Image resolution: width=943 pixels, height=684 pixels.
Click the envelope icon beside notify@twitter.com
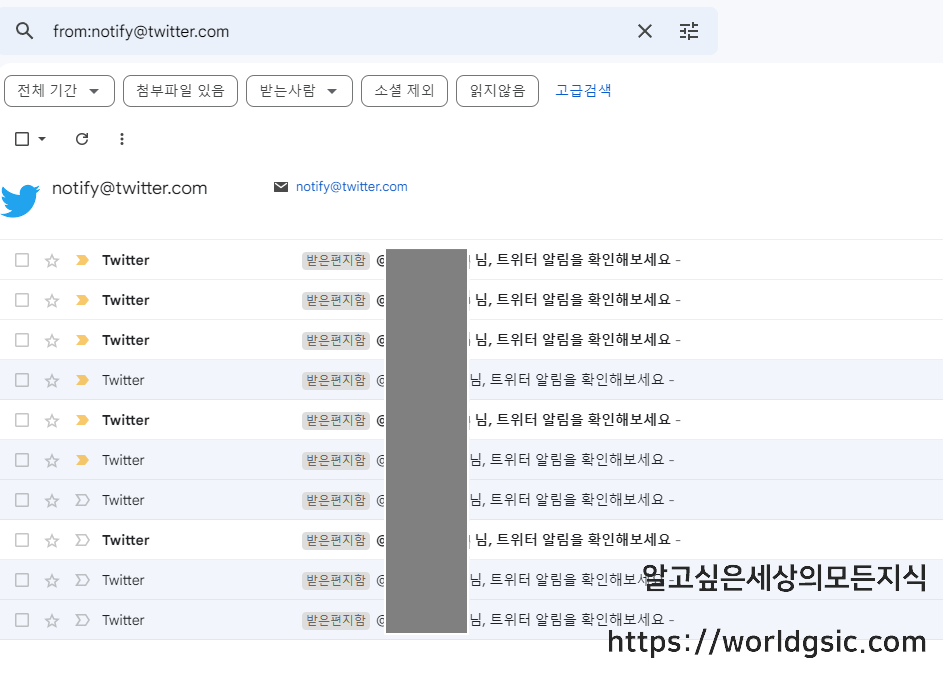click(x=281, y=187)
